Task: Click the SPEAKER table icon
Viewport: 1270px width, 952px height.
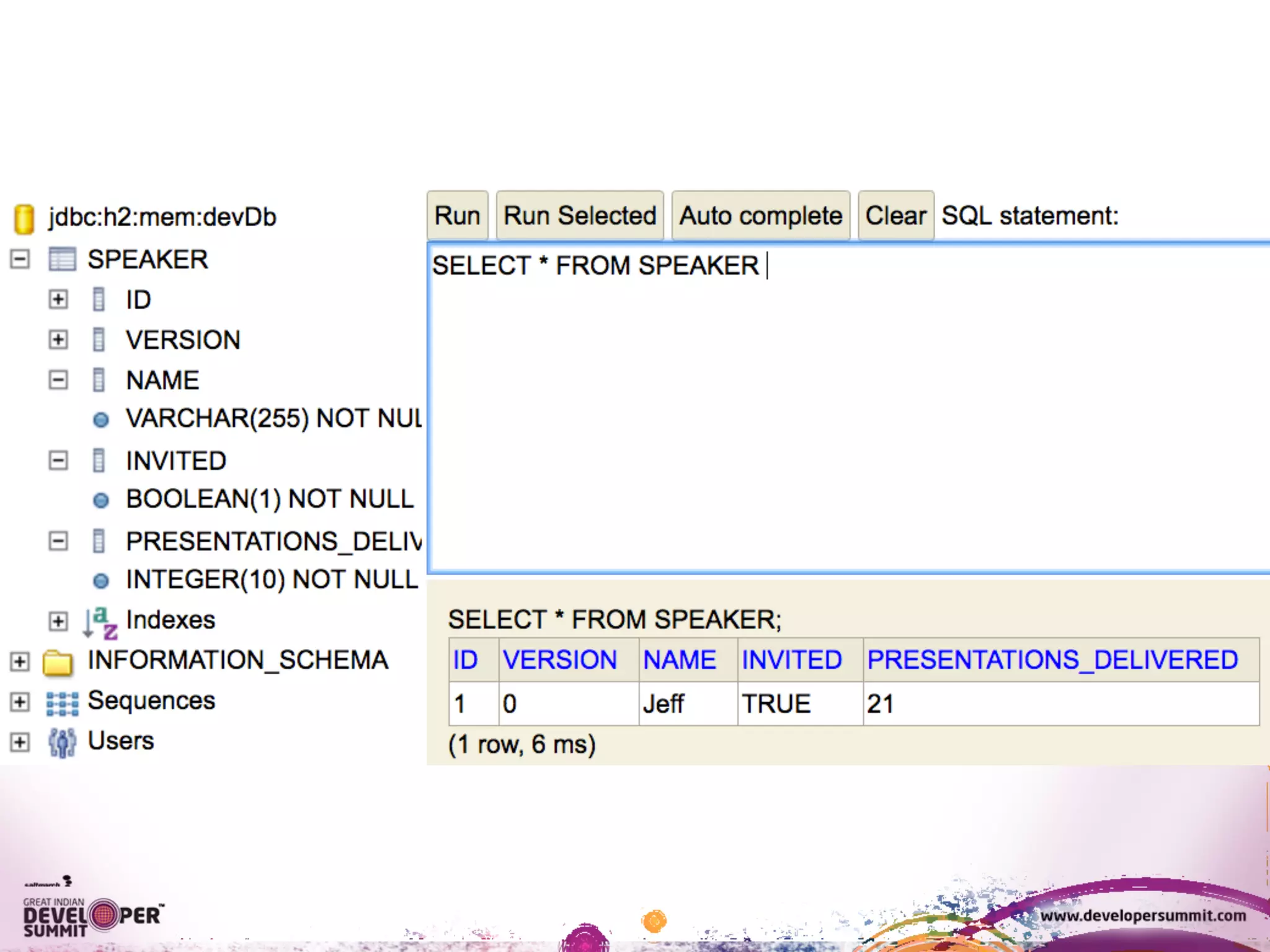Action: point(62,259)
